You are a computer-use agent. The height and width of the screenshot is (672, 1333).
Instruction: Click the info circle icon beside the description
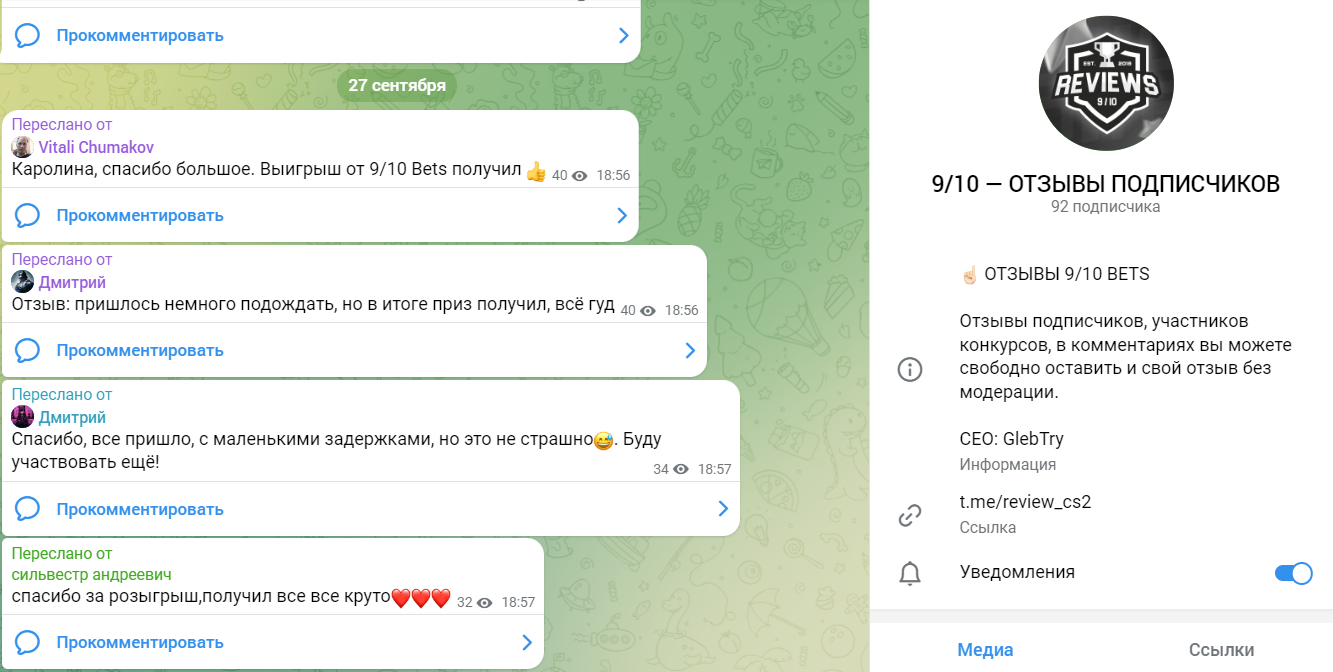coord(909,369)
